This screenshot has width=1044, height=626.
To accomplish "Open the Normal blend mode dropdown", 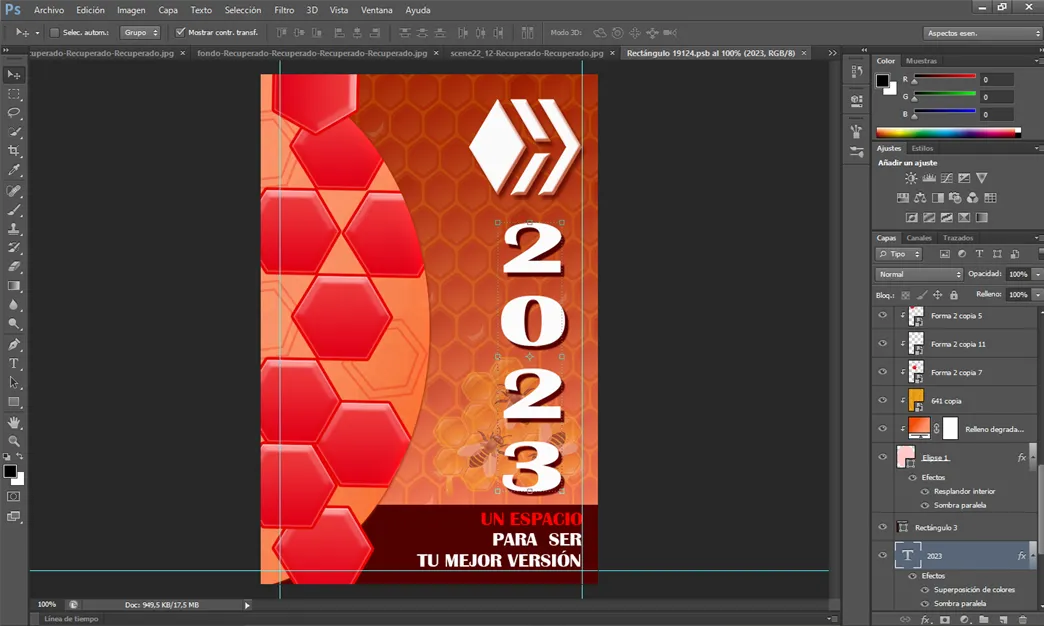I will pyautogui.click(x=919, y=274).
